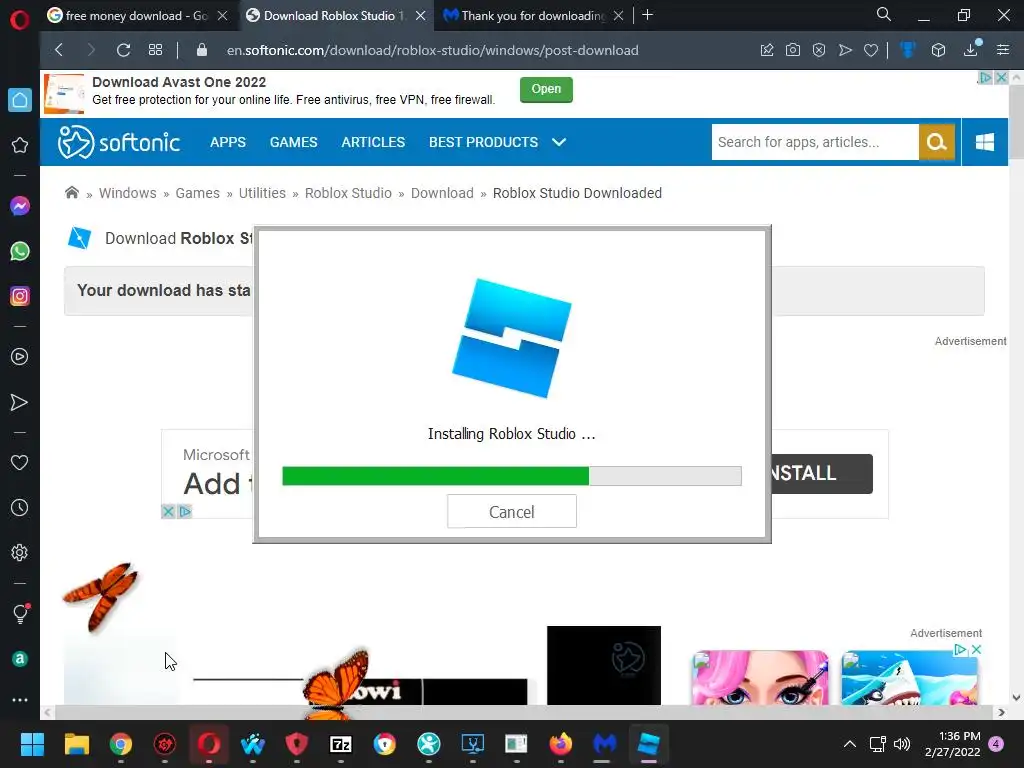Viewport: 1024px width, 768px height.
Task: Open ARTICLES menu on Softonic
Action: 373,142
